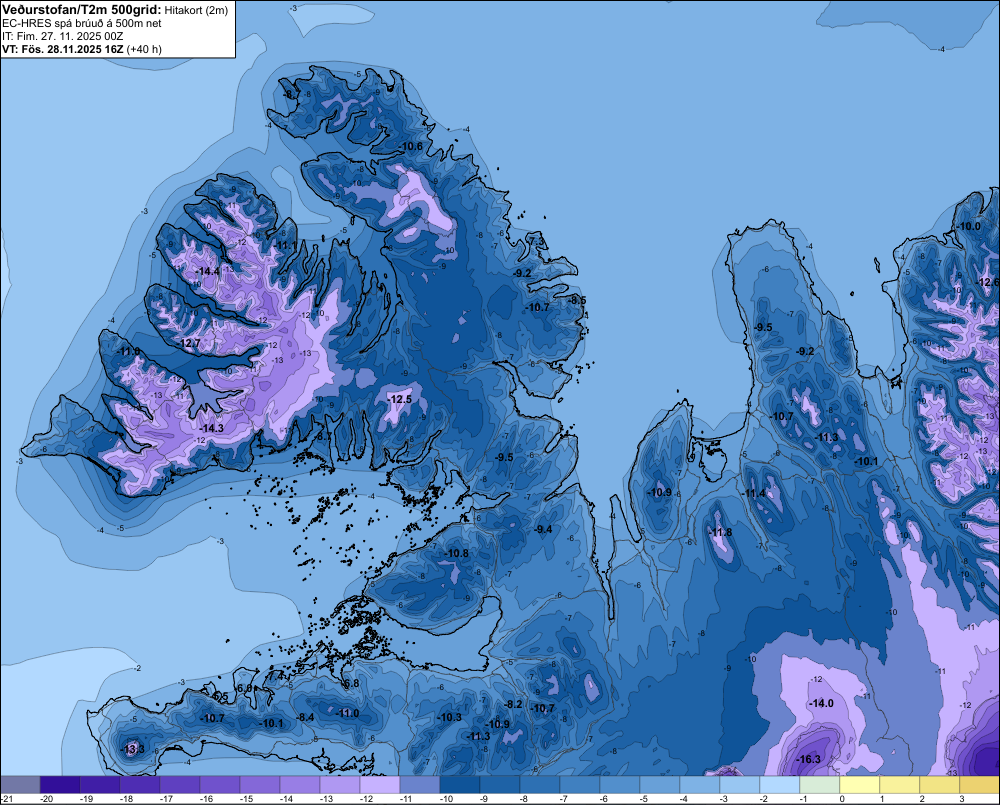Click the -11.8 temperature value on the map
The image size is (1000, 805).
(721, 533)
